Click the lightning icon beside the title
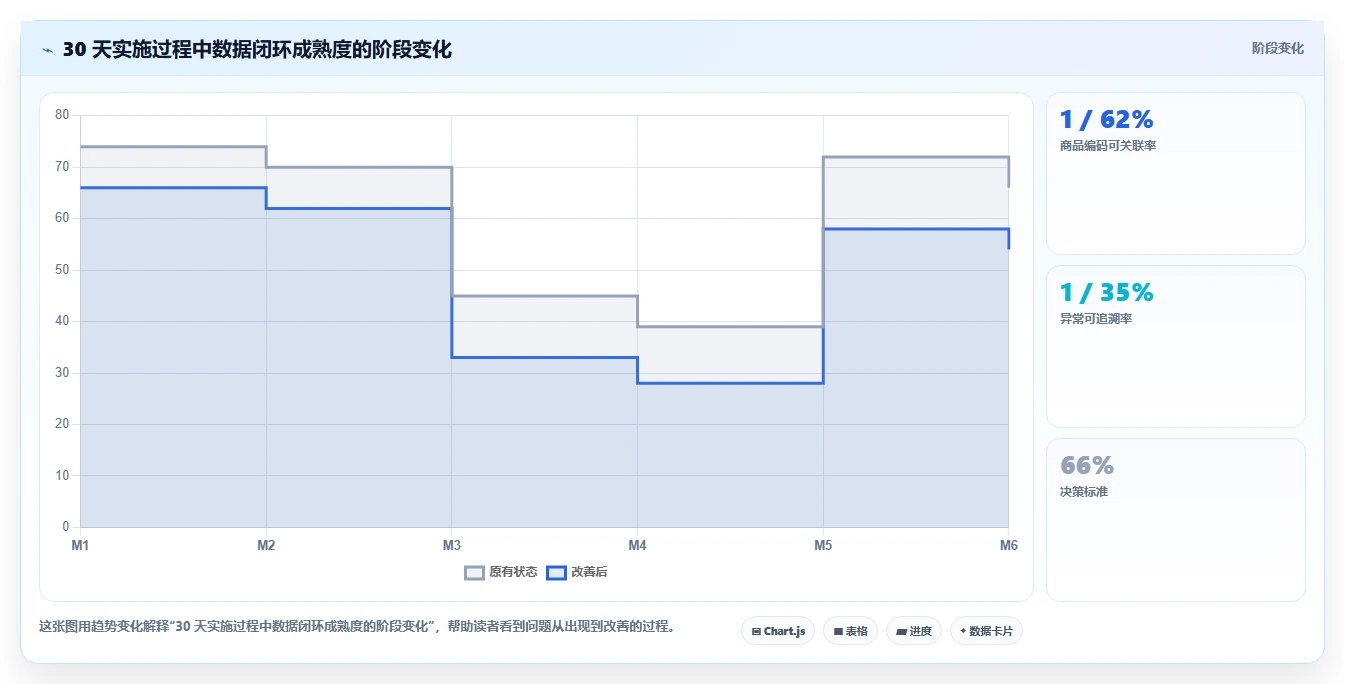Image resolution: width=1345 pixels, height=684 pixels. coord(47,49)
